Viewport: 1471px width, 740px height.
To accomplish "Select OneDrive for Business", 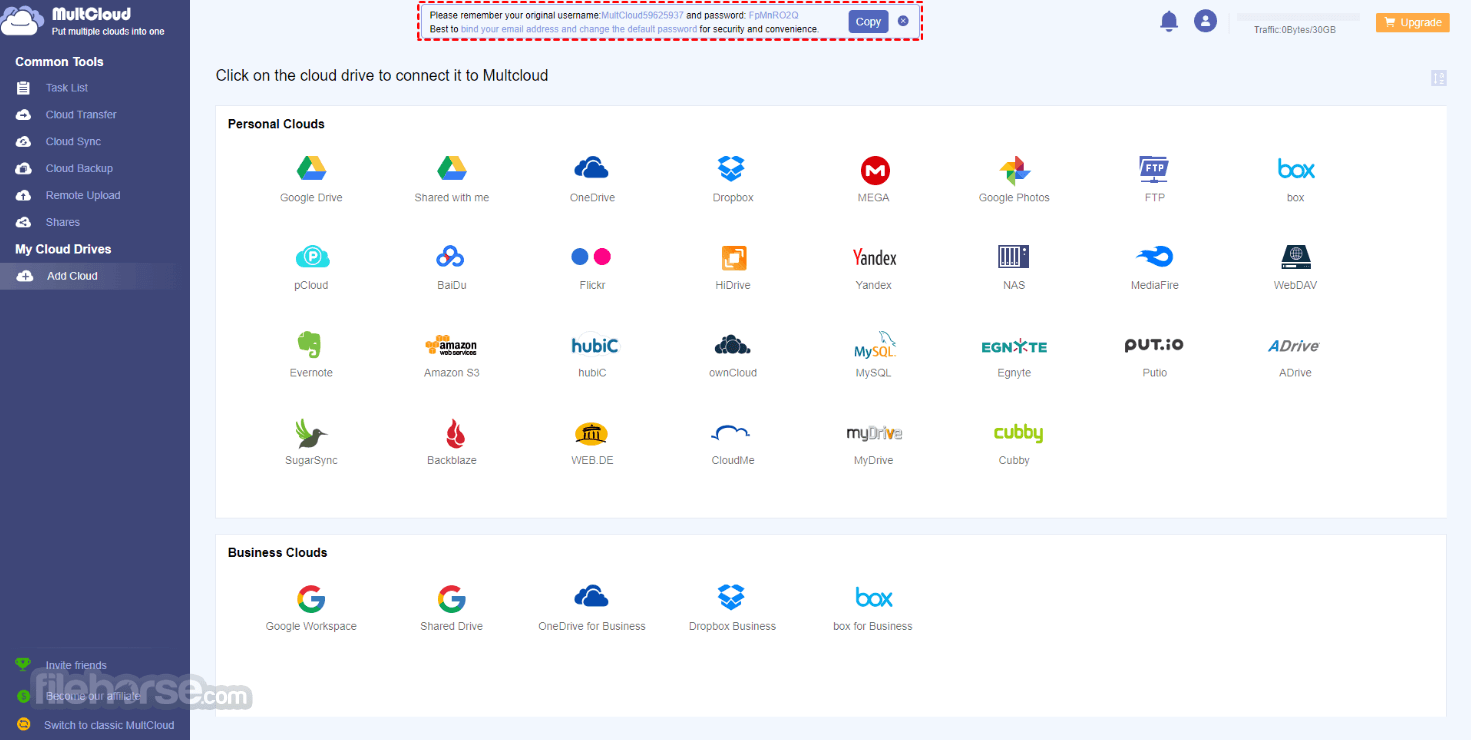I will pyautogui.click(x=592, y=598).
